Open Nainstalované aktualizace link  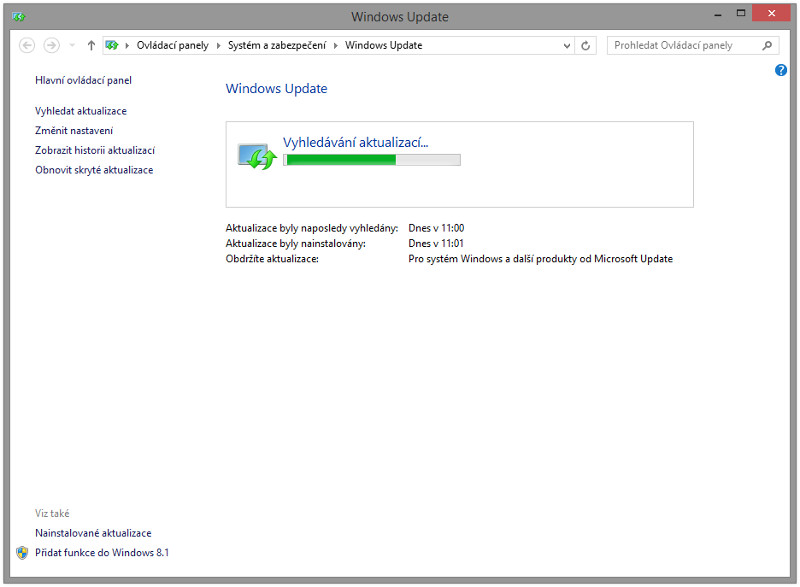(x=93, y=533)
